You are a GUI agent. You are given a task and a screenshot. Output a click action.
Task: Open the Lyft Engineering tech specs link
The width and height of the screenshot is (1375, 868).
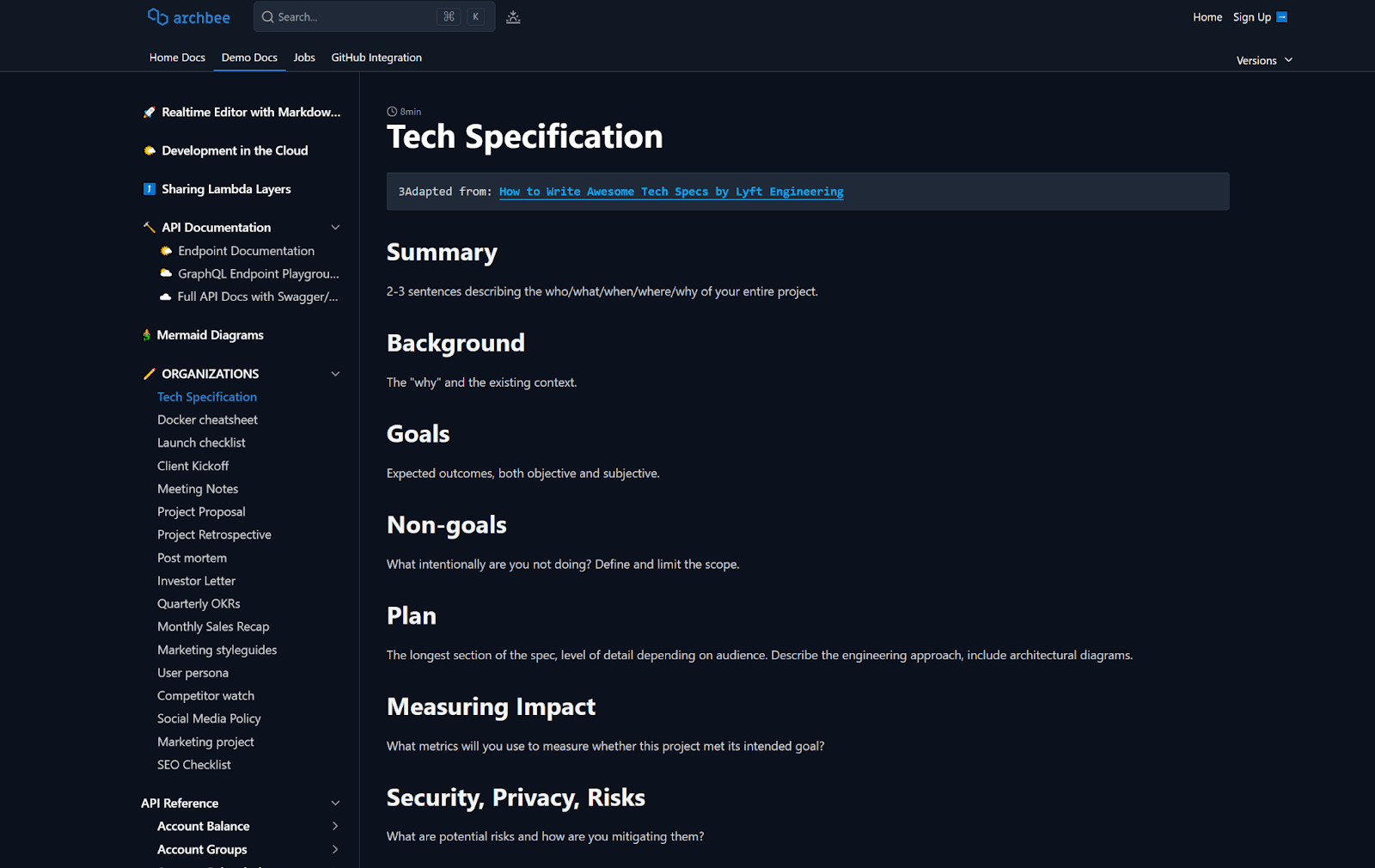[x=670, y=191]
